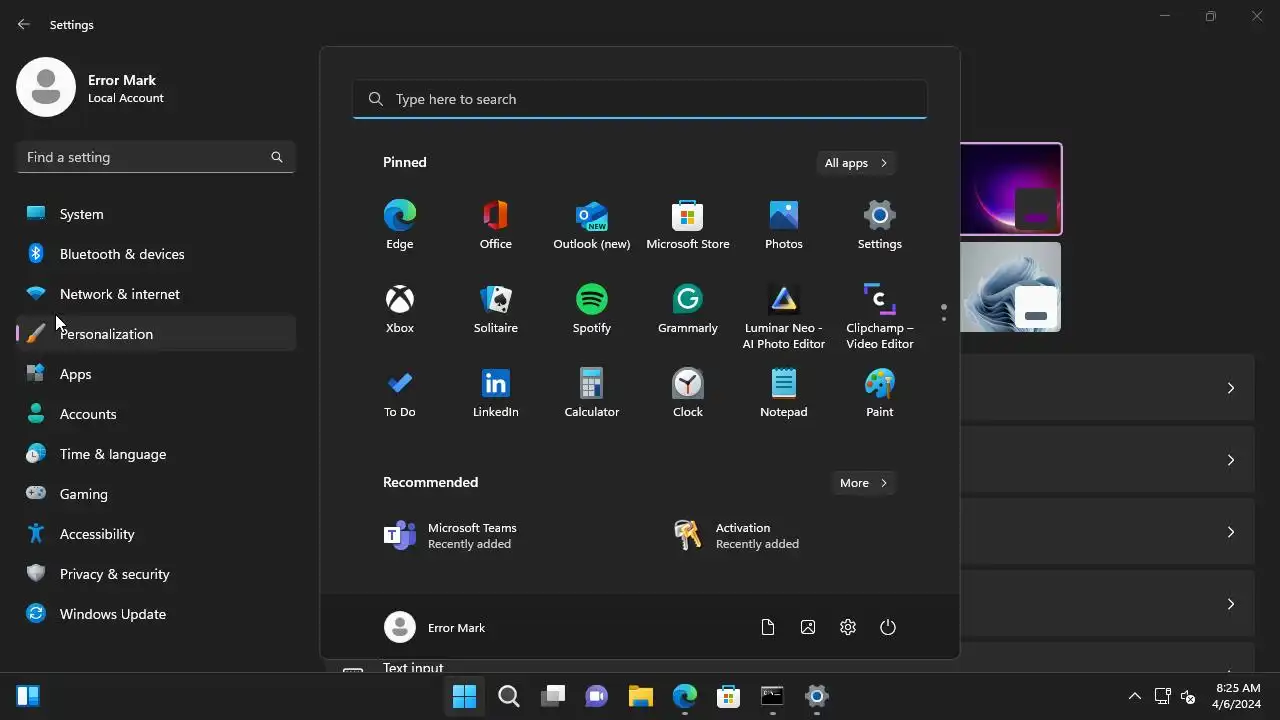Click Error Mark profile in Settings

point(91,87)
